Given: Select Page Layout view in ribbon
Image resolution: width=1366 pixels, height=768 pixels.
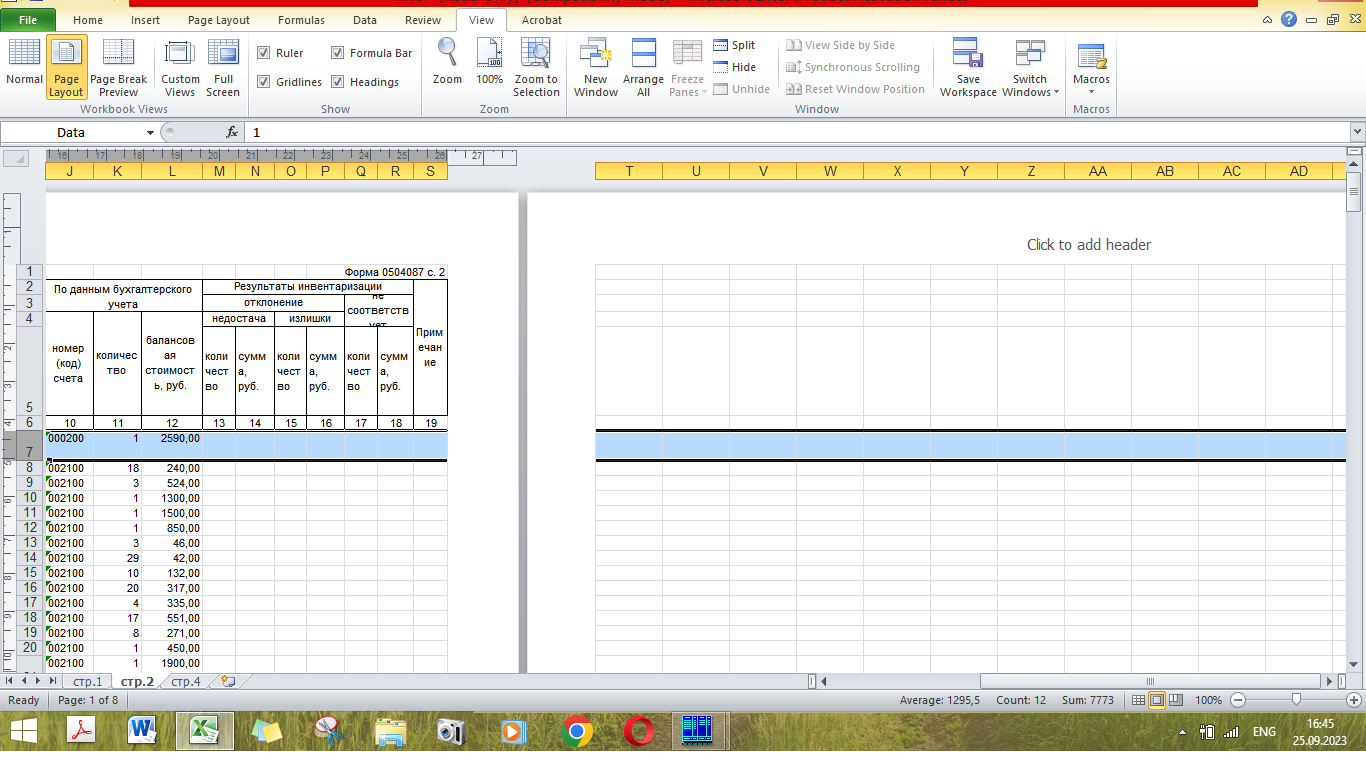Looking at the screenshot, I should 66,66.
